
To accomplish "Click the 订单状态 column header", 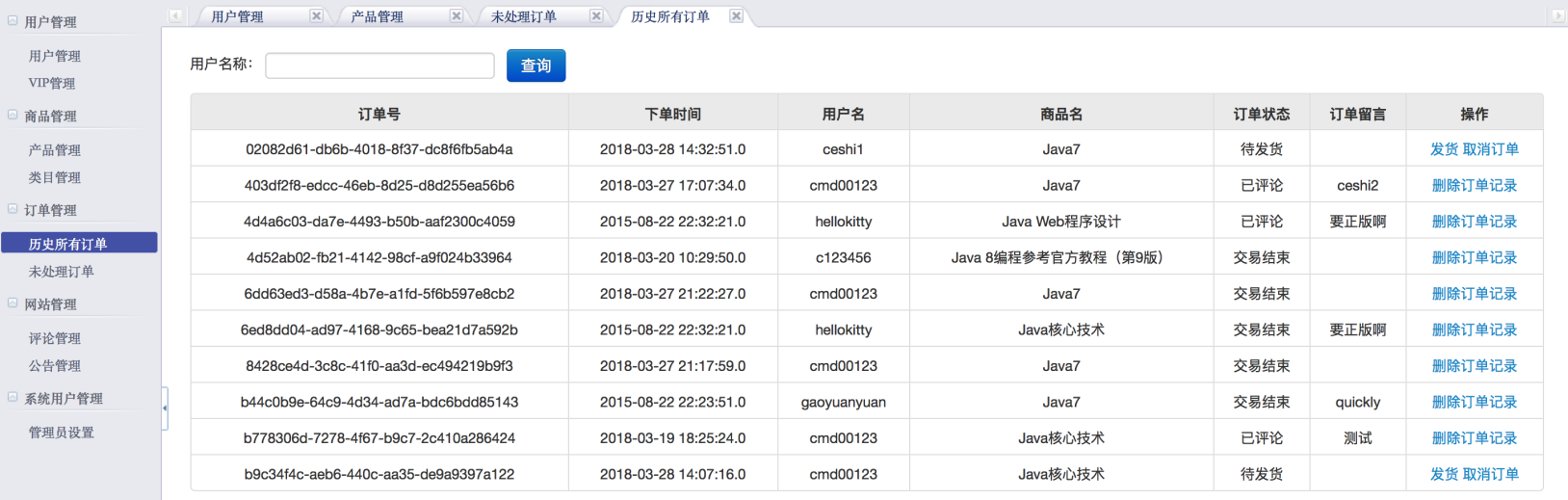I will 1262,114.
